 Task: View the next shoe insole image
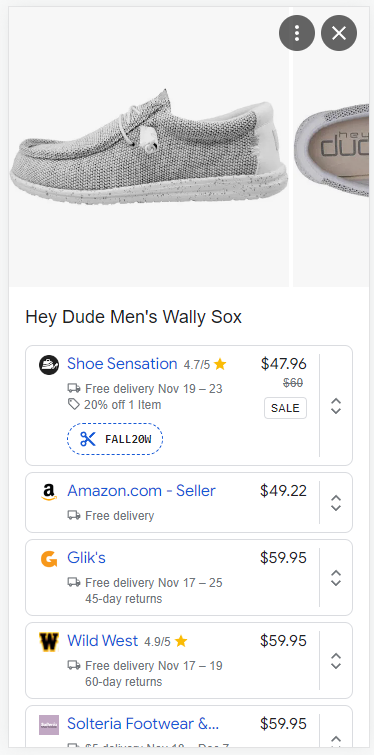pyautogui.click(x=332, y=147)
